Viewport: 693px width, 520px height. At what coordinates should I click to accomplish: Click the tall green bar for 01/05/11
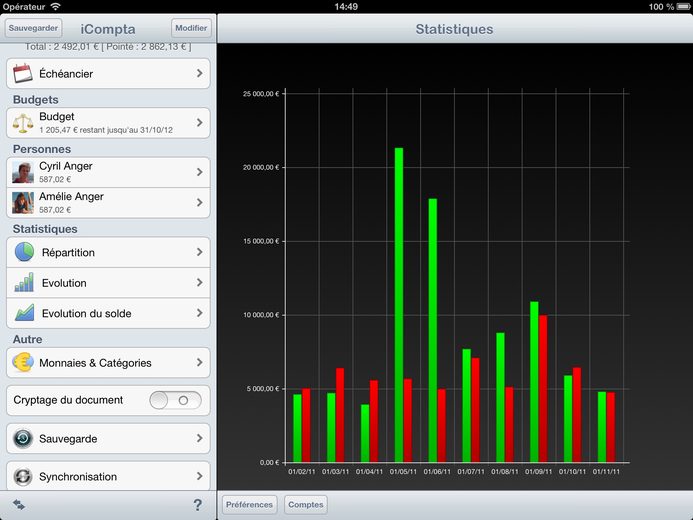(x=399, y=305)
